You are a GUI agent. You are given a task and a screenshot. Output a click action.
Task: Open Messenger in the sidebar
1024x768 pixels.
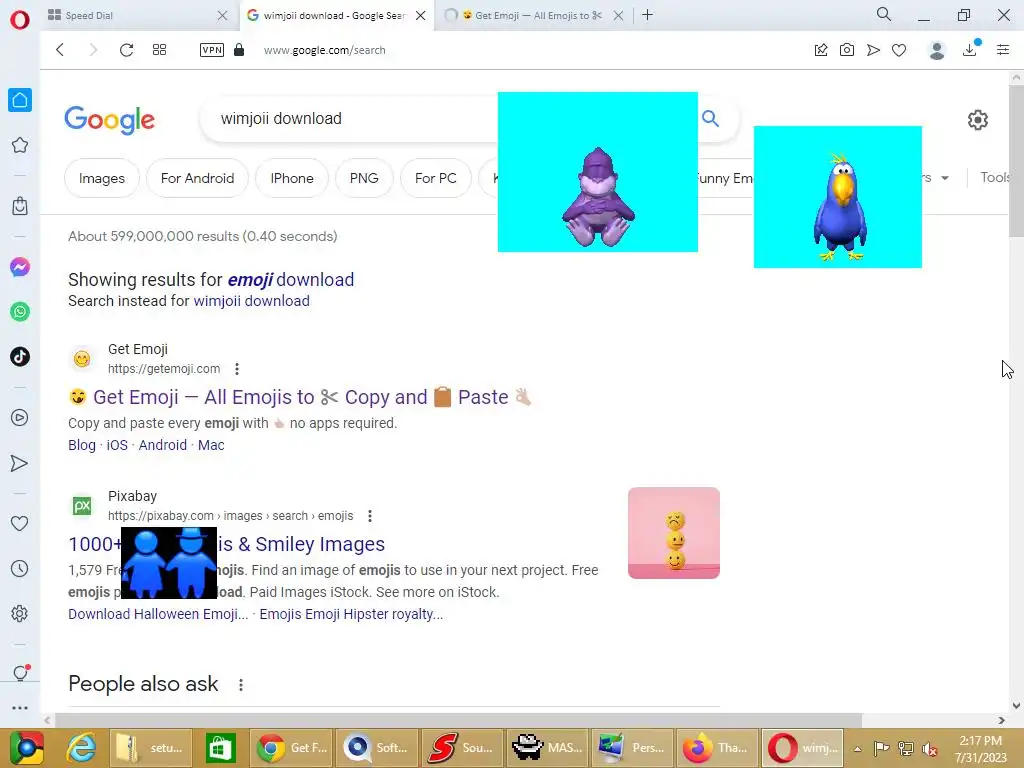(x=20, y=266)
